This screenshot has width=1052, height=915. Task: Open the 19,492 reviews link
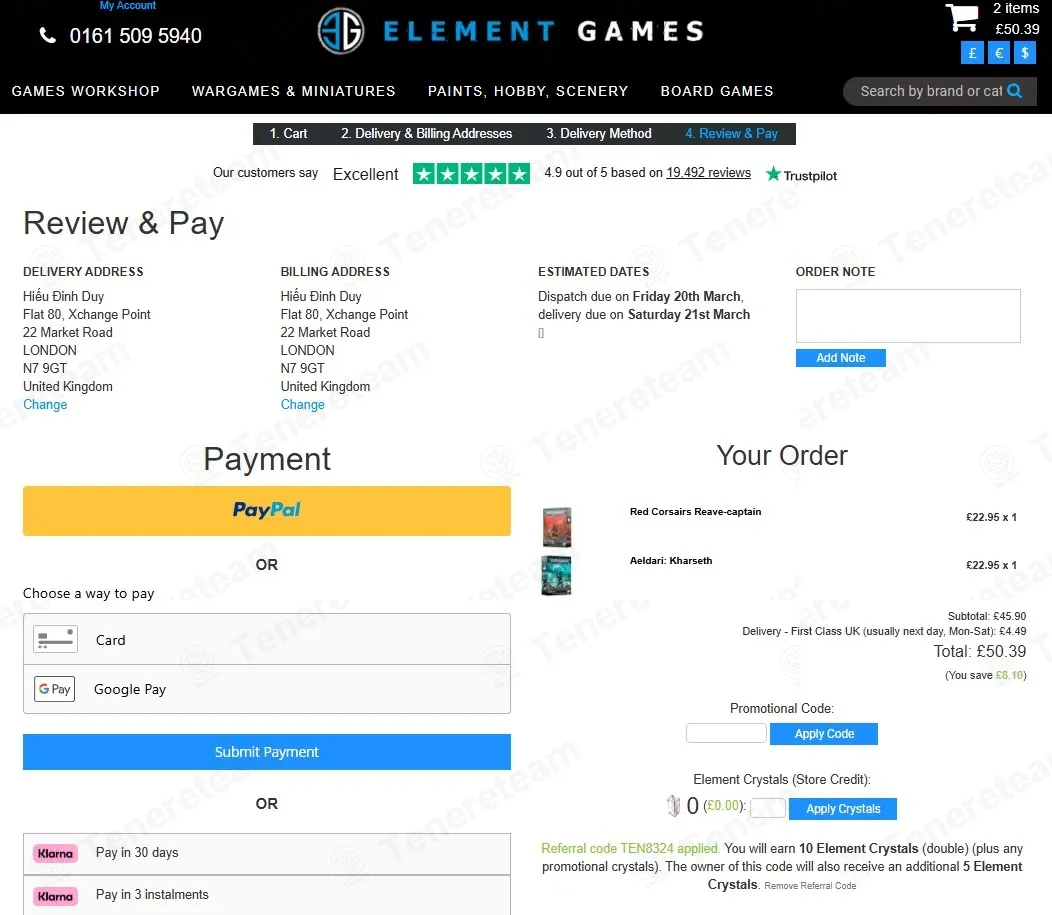coord(708,172)
